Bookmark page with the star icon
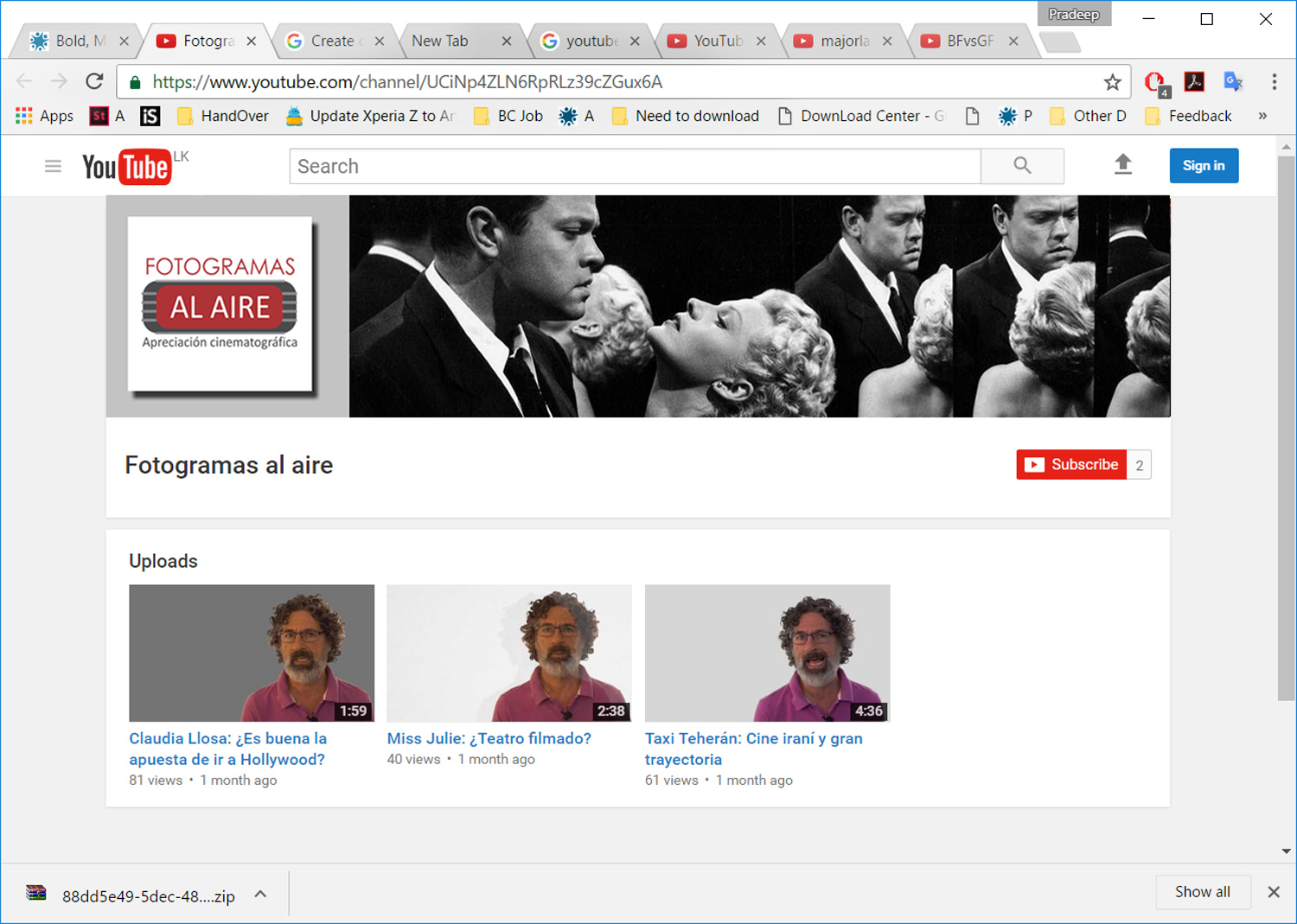 pos(1112,82)
